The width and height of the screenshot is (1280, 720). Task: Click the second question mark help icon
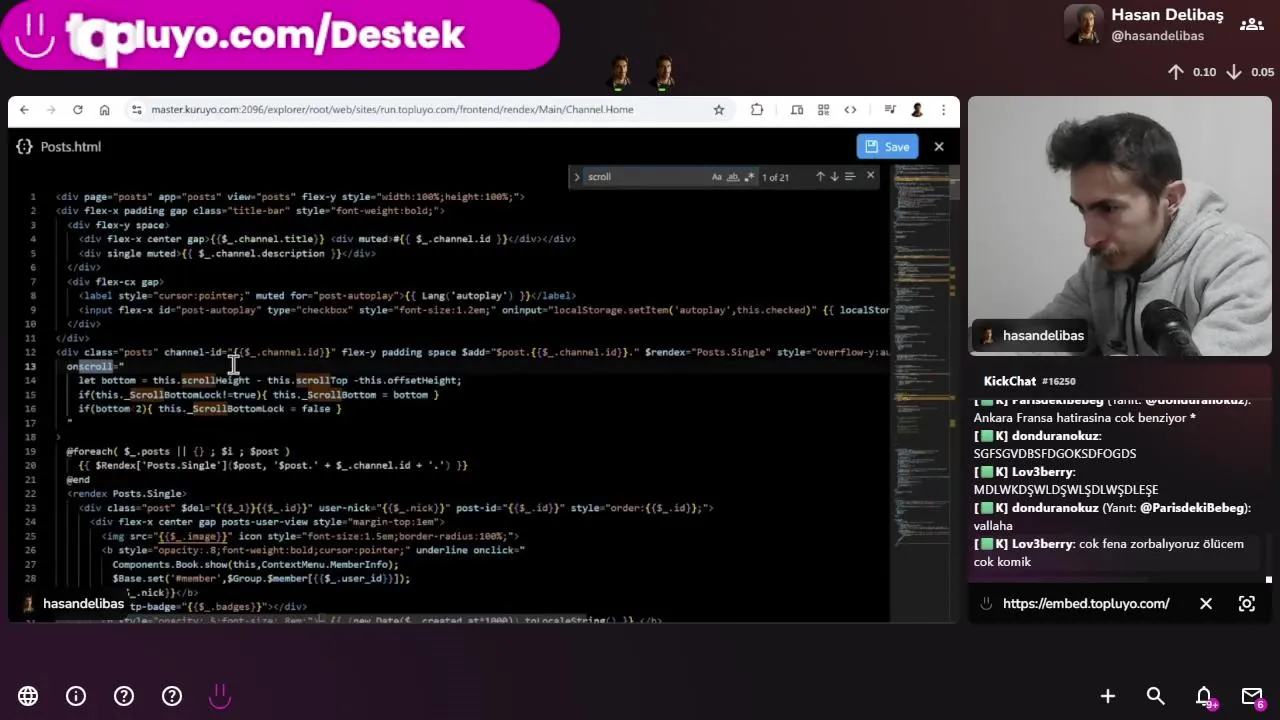[x=172, y=696]
